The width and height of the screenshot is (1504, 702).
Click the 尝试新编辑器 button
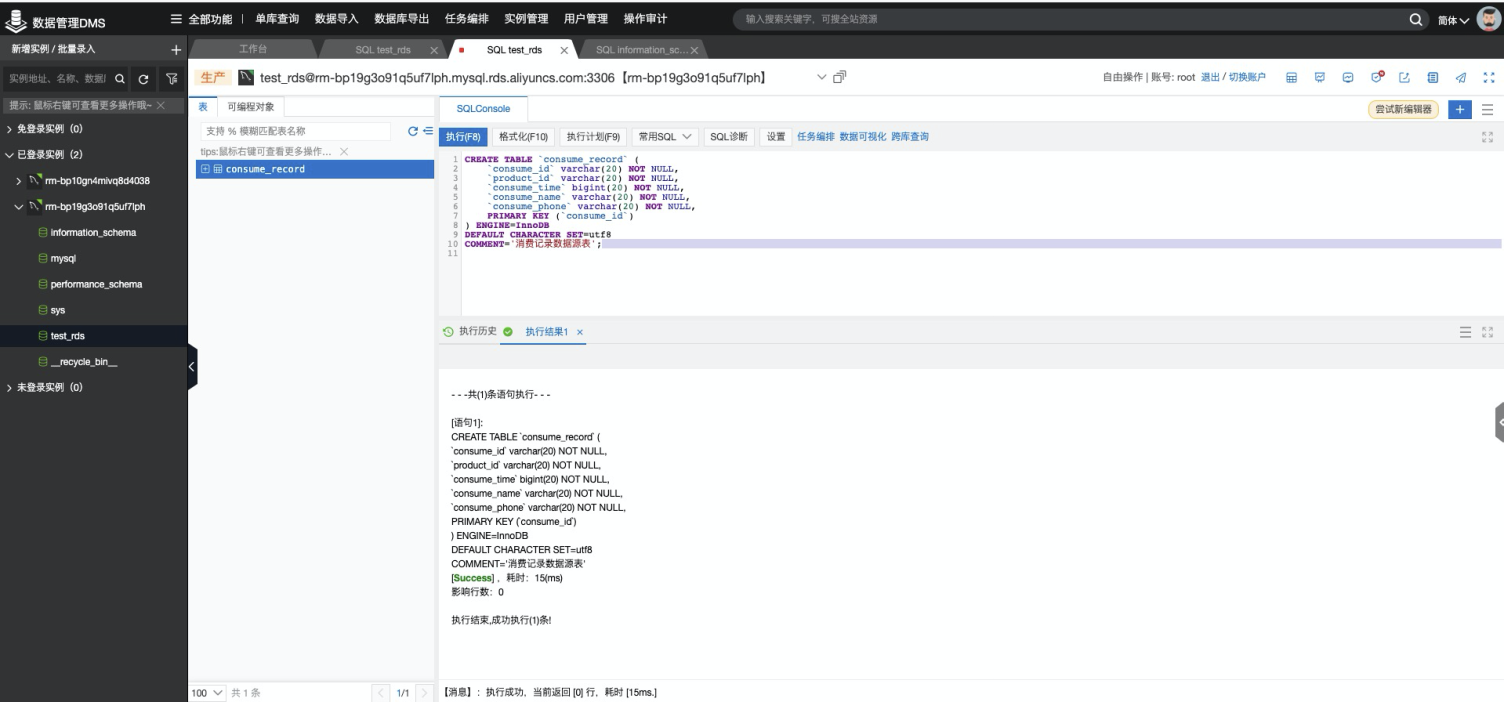[x=1403, y=109]
